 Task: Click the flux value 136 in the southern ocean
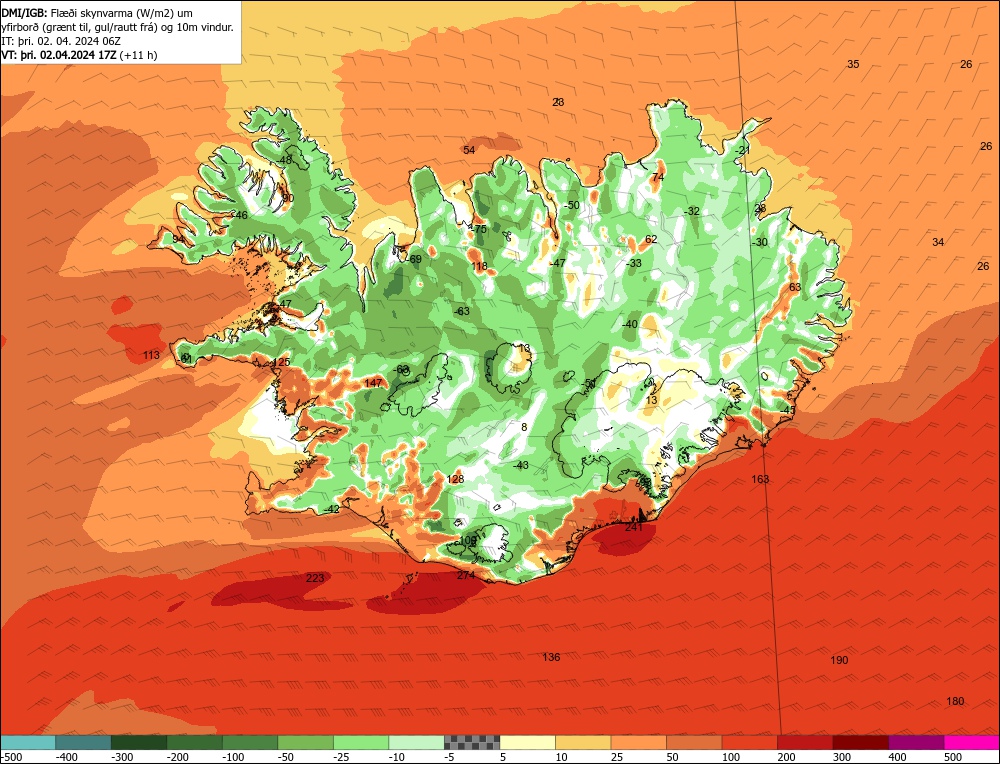pyautogui.click(x=551, y=657)
